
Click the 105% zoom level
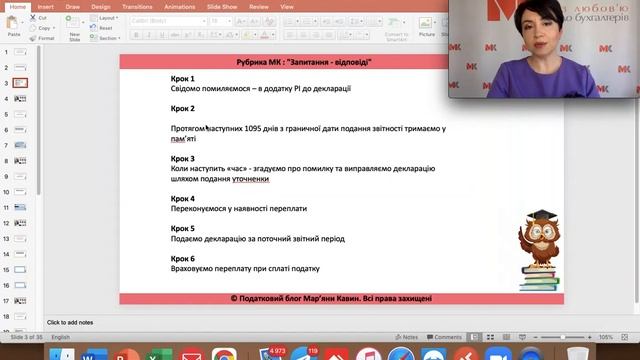(x=606, y=337)
